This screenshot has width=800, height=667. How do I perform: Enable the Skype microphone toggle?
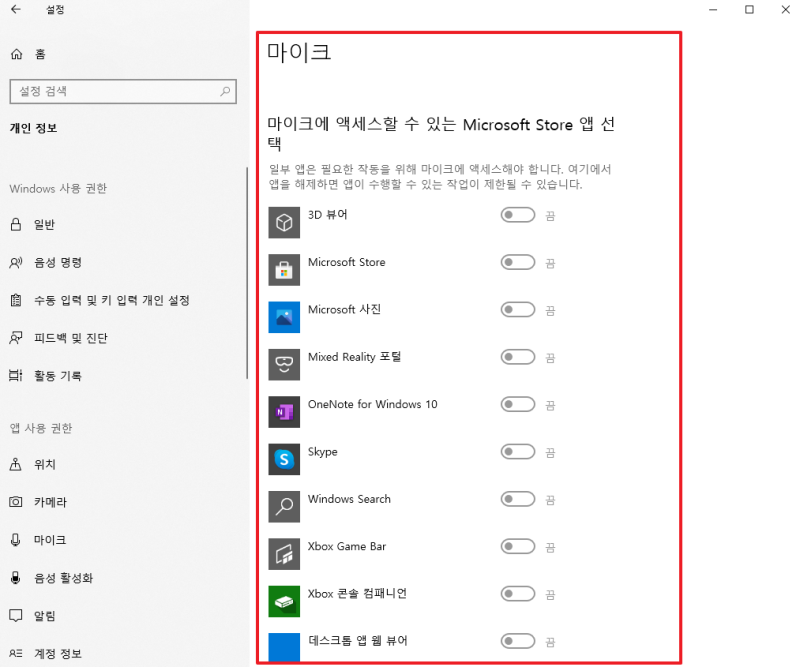tap(517, 452)
